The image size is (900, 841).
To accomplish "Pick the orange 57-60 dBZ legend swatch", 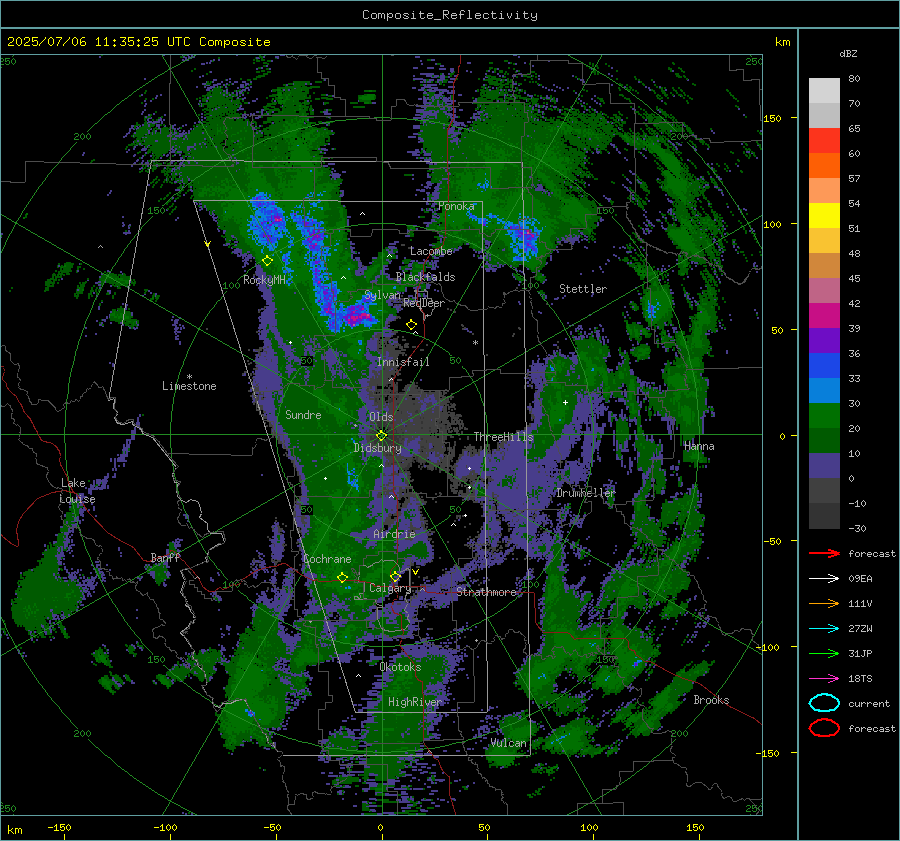I will click(824, 166).
